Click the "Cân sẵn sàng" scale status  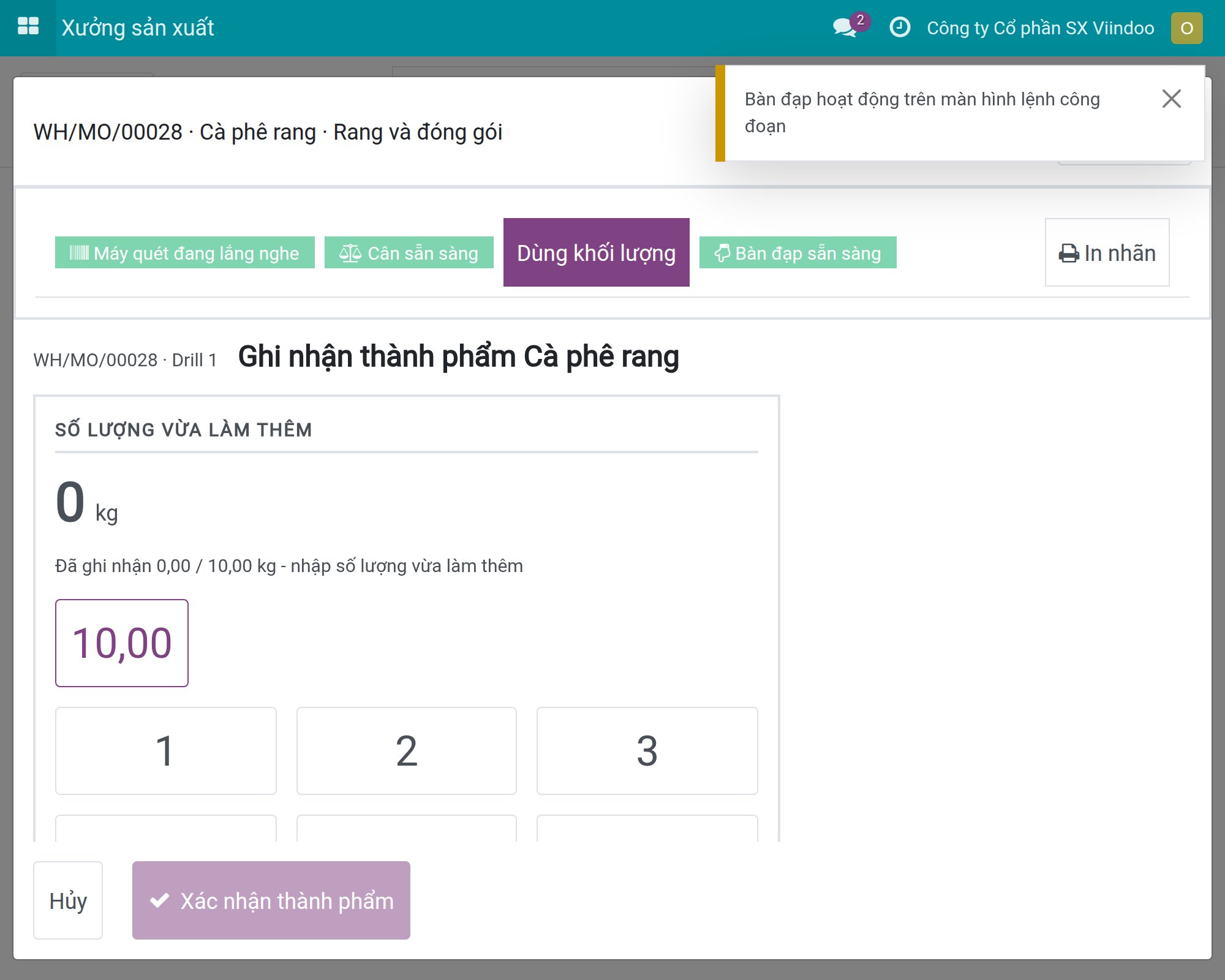409,252
